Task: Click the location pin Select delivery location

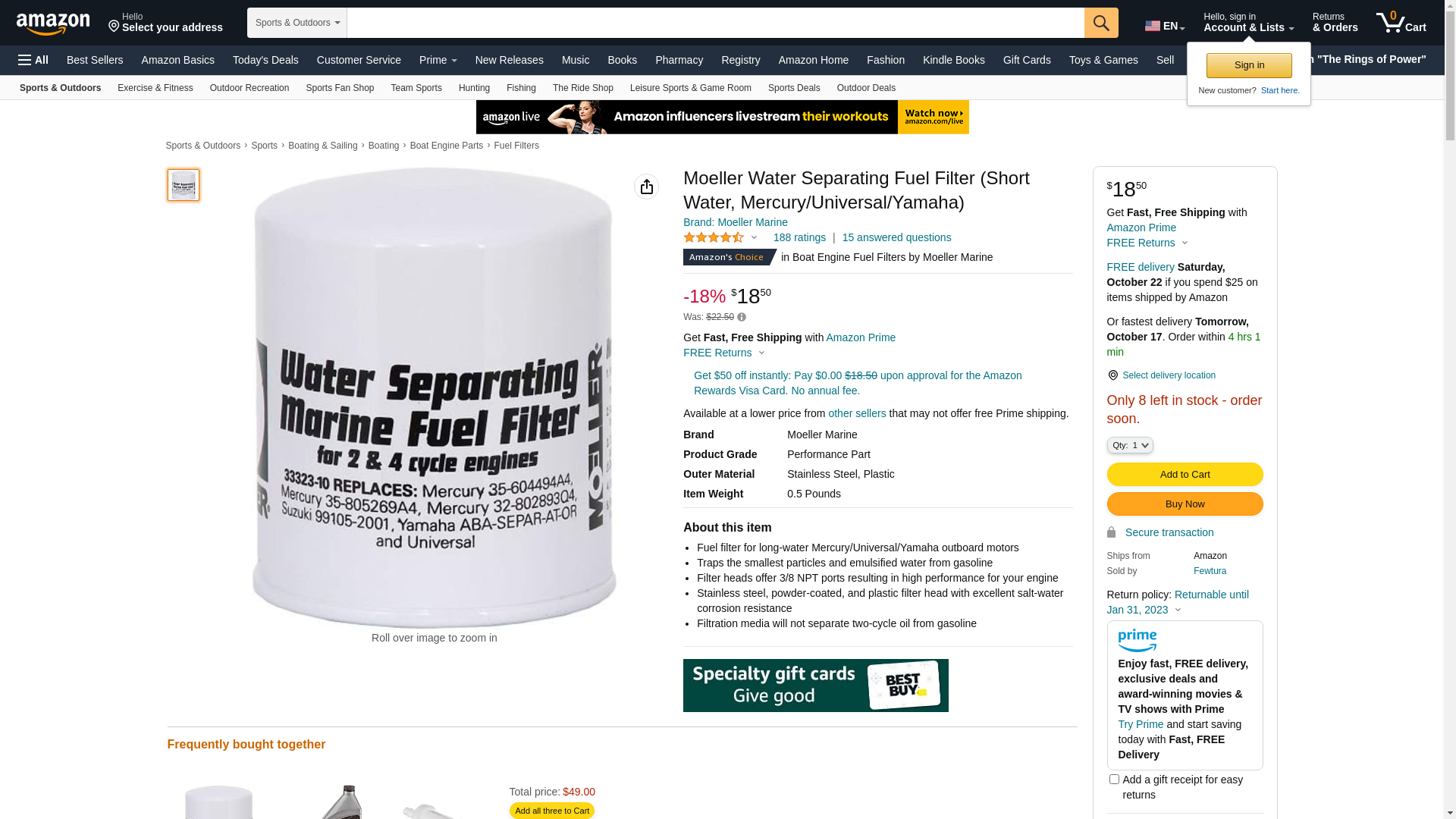Action: [1161, 375]
